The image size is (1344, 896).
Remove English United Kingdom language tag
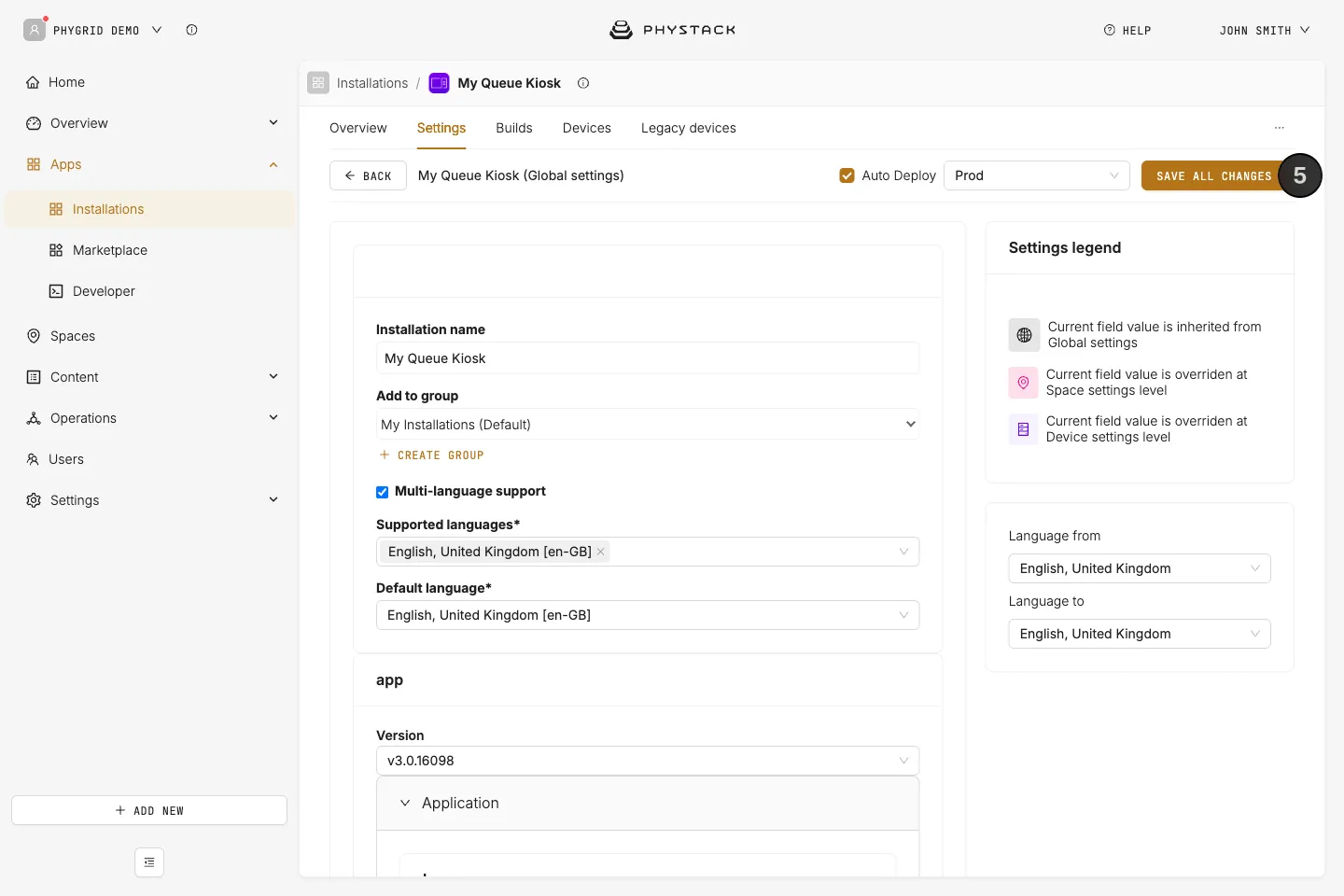601,552
